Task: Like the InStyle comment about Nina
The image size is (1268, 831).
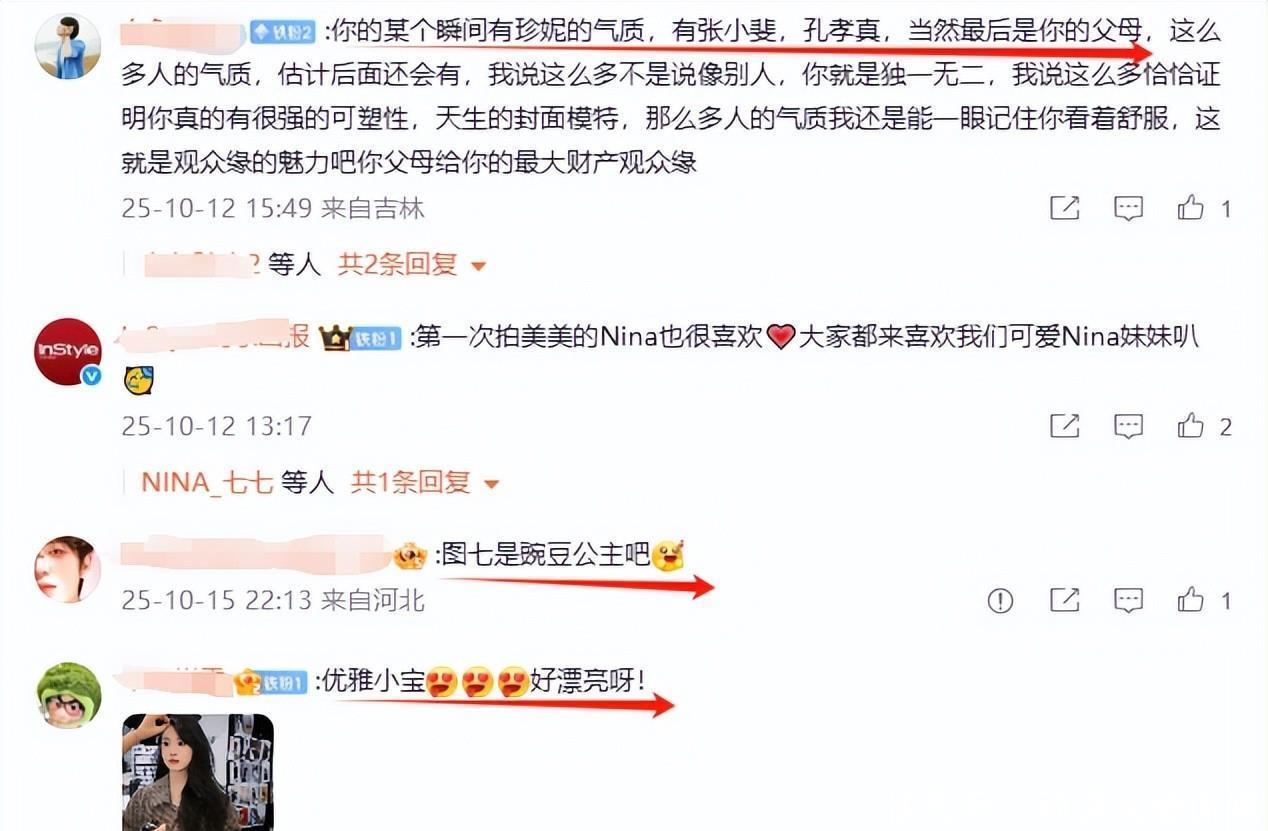Action: (1190, 426)
